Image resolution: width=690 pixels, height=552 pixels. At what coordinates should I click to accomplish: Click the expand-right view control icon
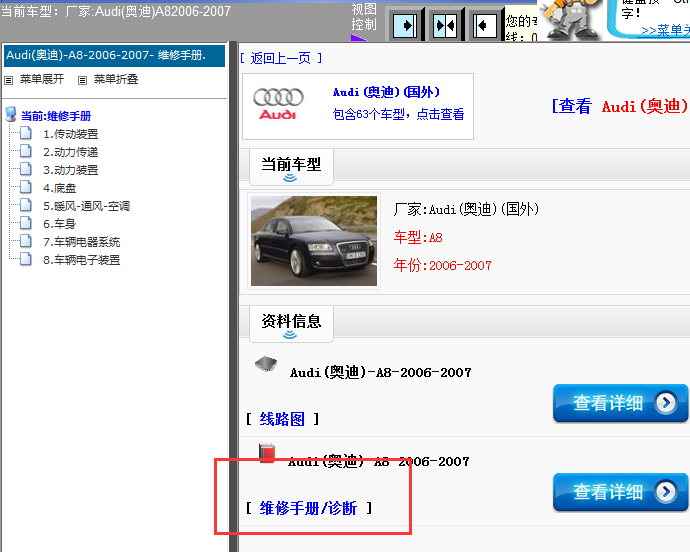(x=405, y=26)
